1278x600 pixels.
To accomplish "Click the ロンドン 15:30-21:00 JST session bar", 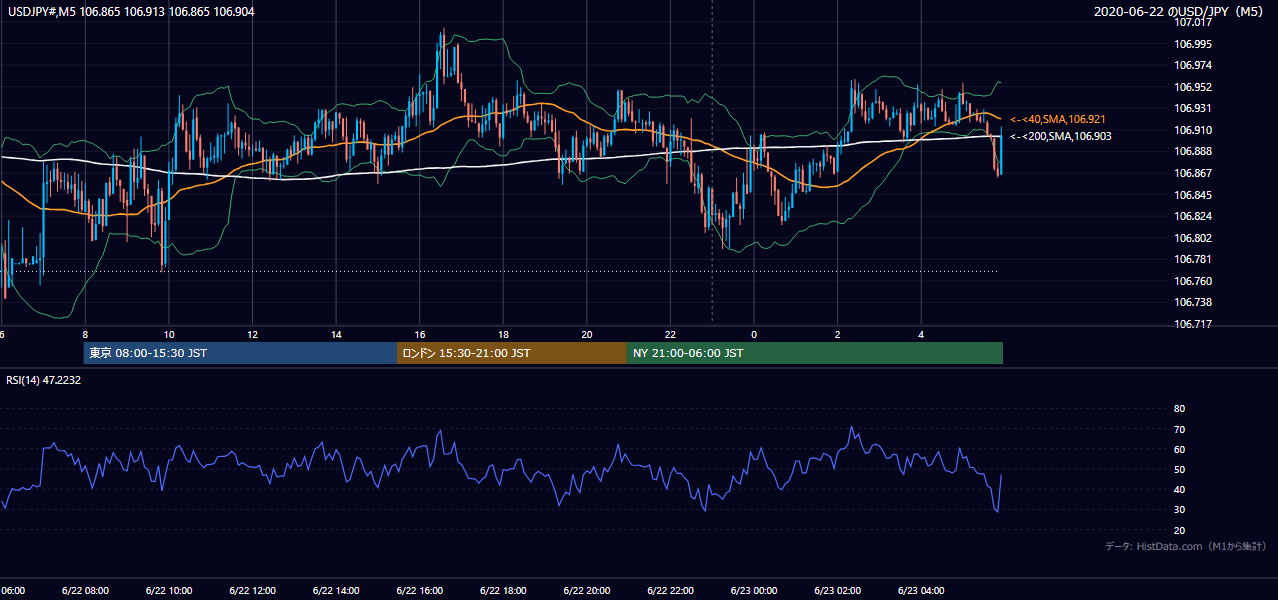I will pos(512,353).
